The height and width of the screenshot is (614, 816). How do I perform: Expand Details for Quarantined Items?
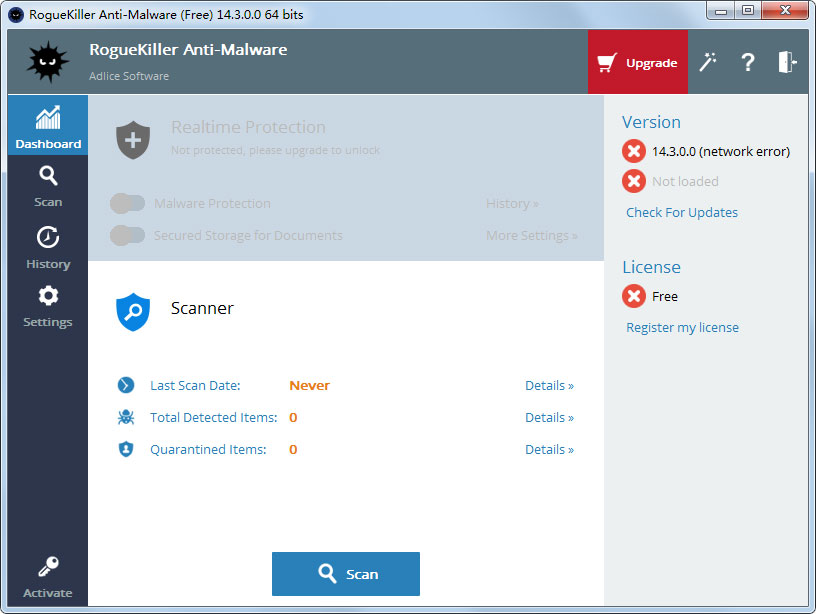(548, 449)
